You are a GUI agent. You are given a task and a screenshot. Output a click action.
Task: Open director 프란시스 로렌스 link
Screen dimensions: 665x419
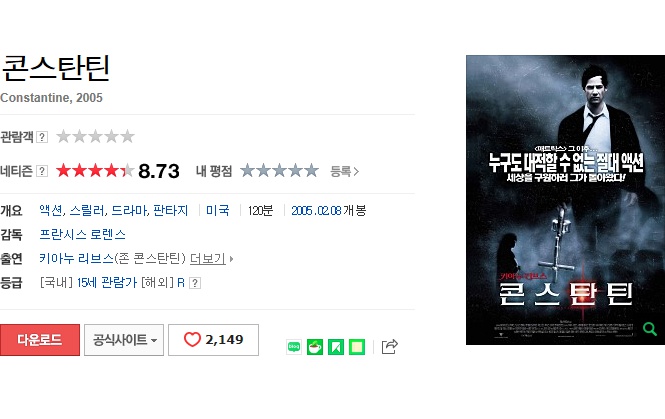point(83,235)
